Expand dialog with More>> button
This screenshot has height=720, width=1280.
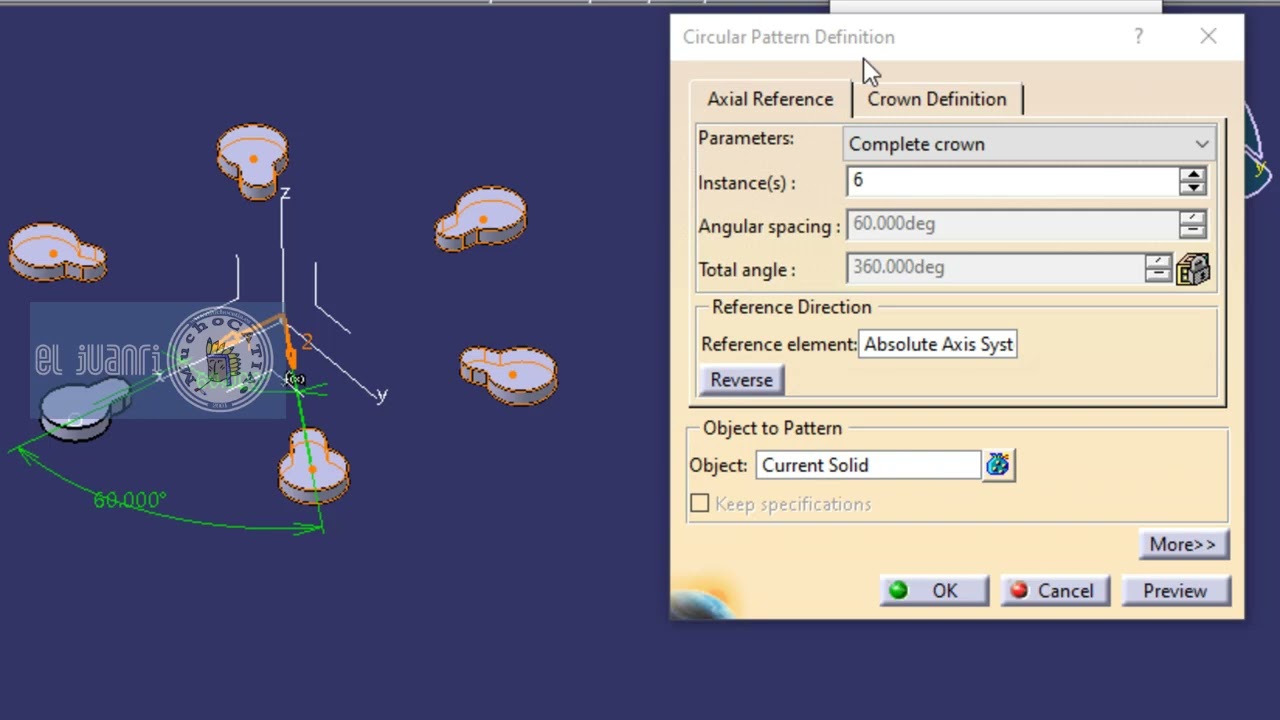1182,544
